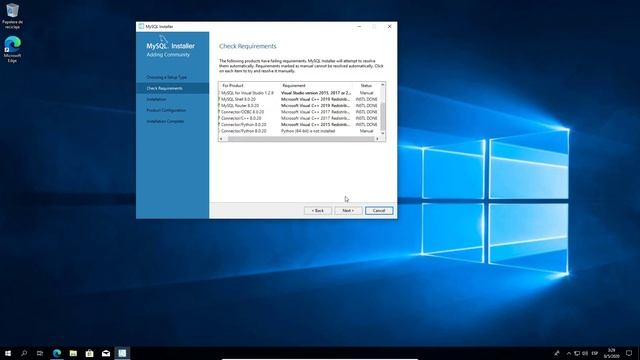Select the MySQL for Visual Studio 1.2.9 row
The height and width of the screenshot is (360, 640).
pos(299,93)
